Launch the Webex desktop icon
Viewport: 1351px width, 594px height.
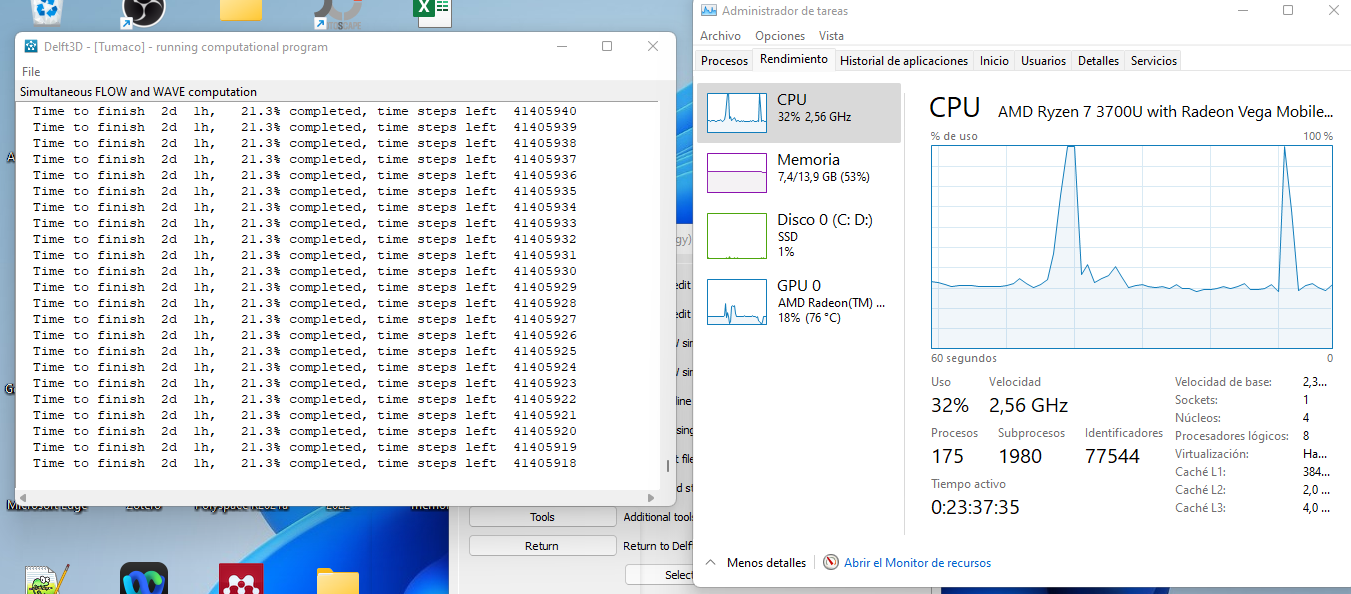(x=144, y=579)
